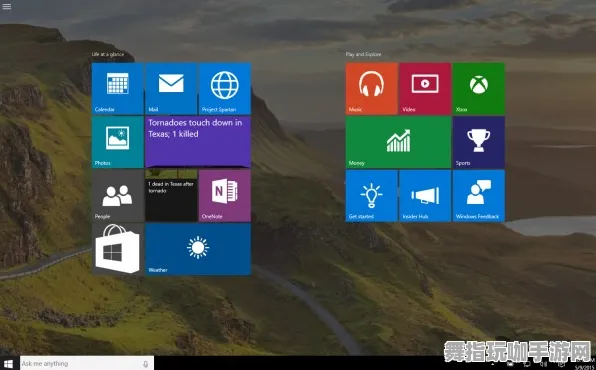This screenshot has width=596, height=370.
Task: Open the Video tile
Action: 425,89
